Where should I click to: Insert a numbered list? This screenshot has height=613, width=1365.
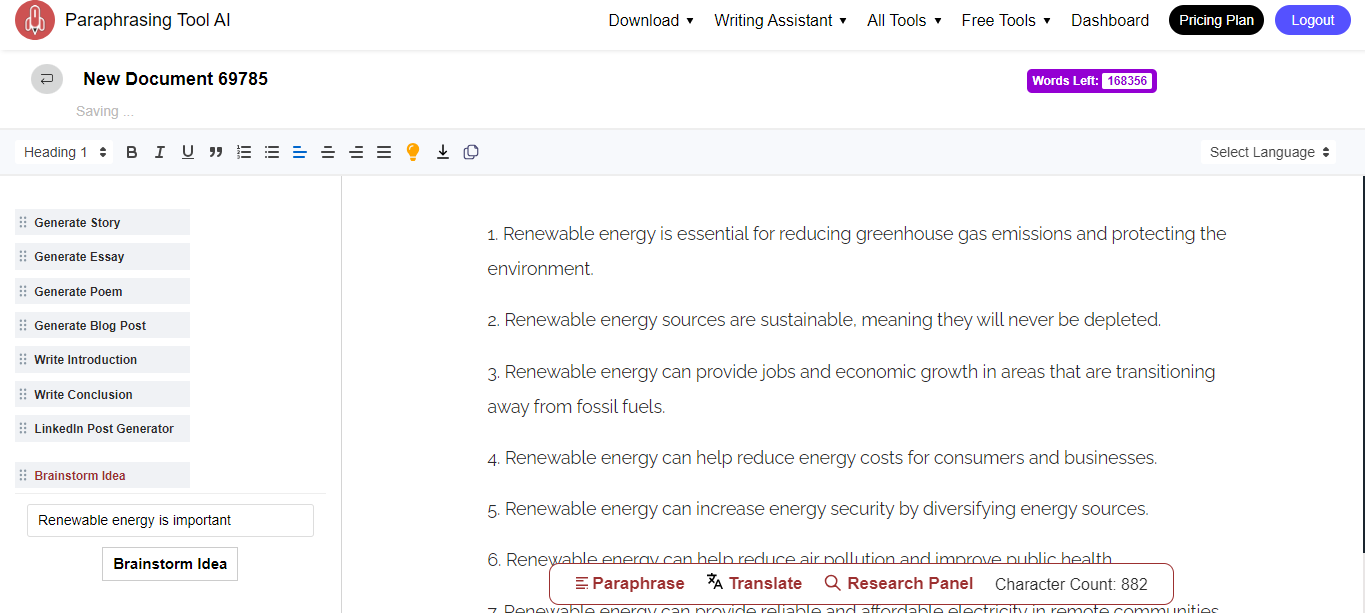pos(243,152)
